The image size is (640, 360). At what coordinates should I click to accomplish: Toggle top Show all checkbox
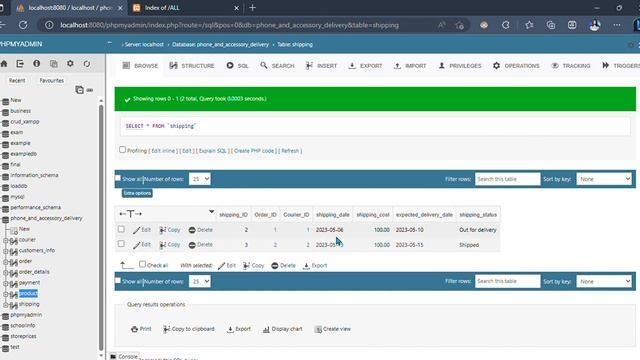(x=118, y=178)
